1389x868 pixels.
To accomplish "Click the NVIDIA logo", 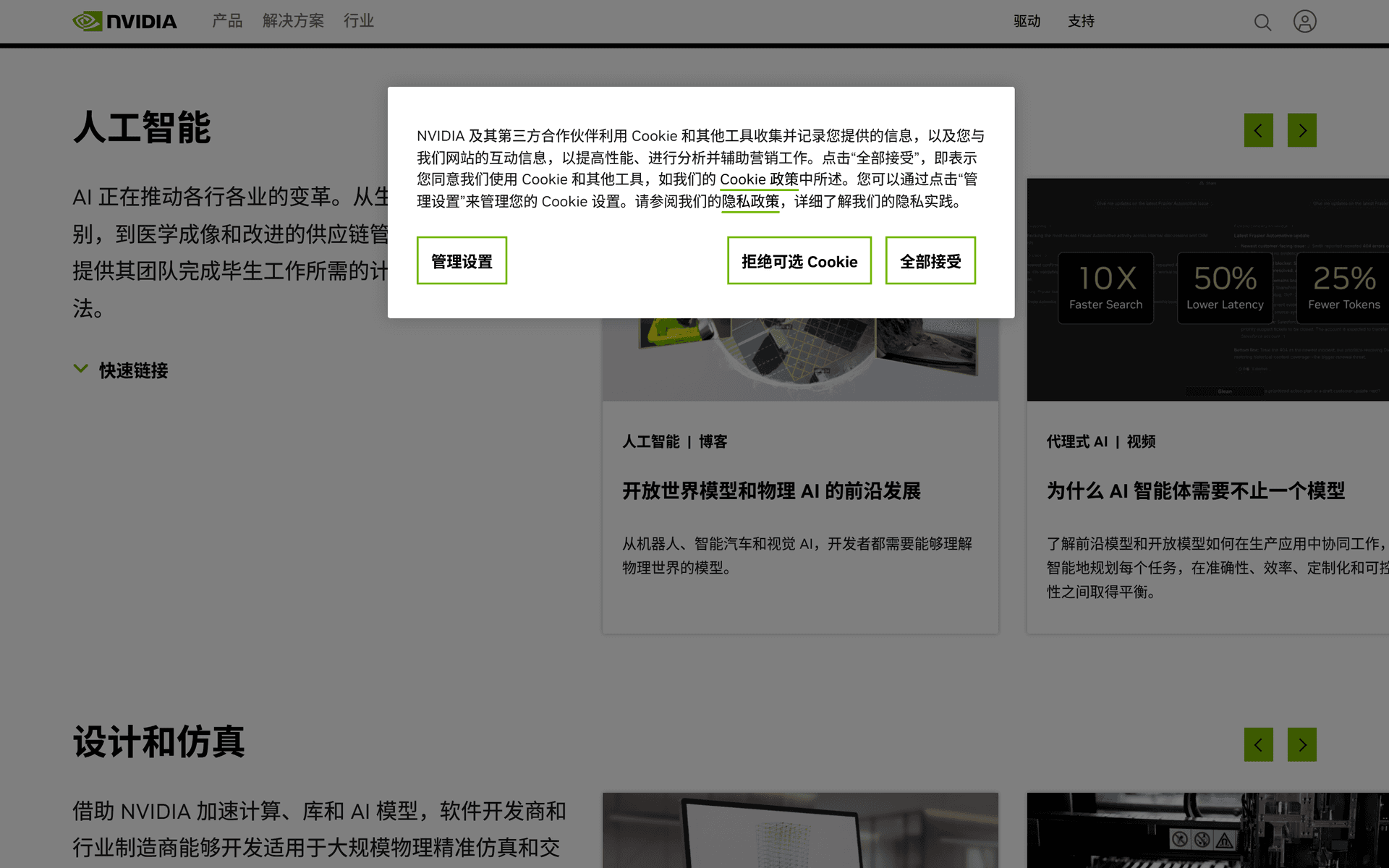I will (124, 21).
